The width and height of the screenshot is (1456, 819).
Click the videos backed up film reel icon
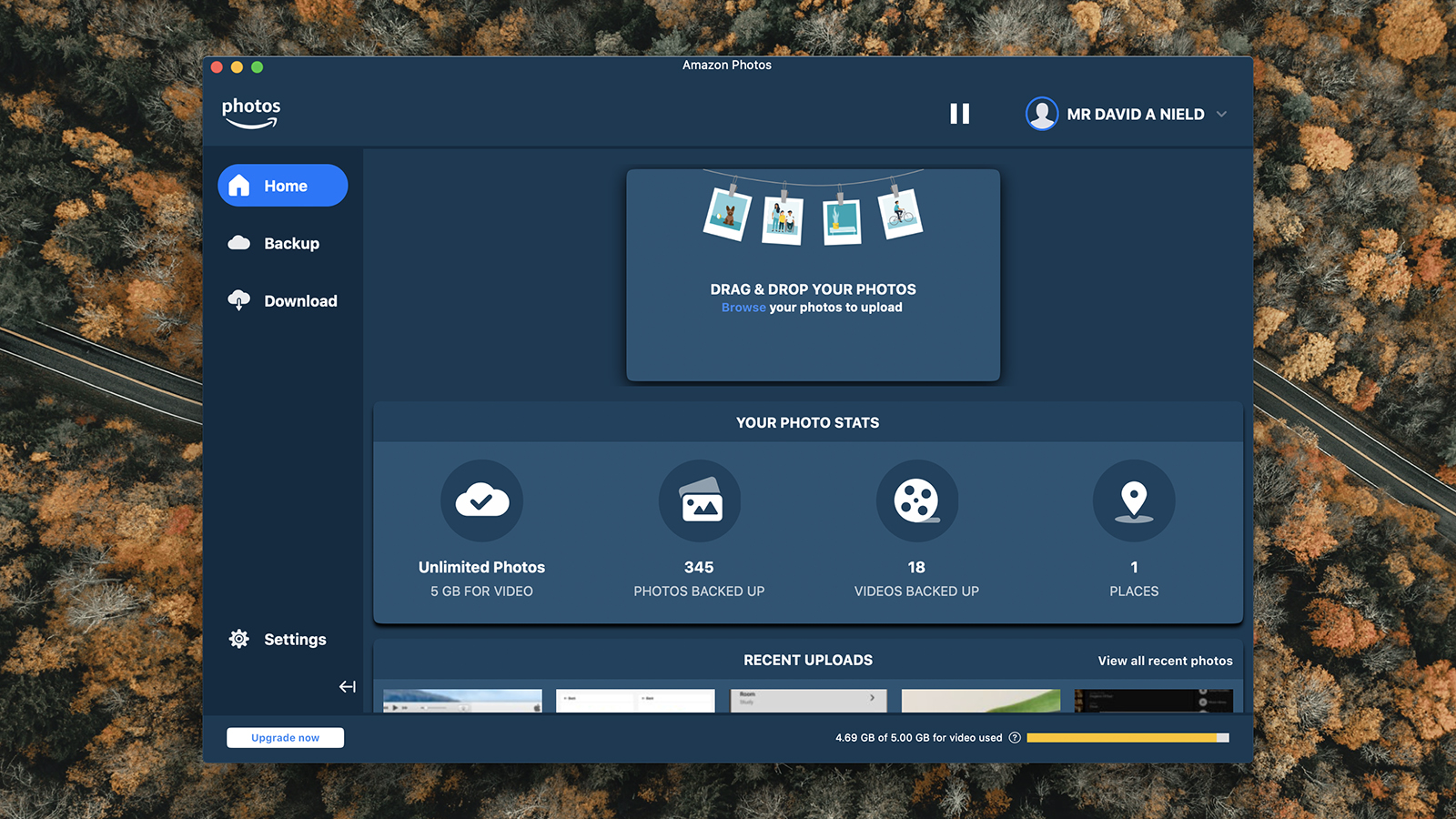(x=917, y=500)
